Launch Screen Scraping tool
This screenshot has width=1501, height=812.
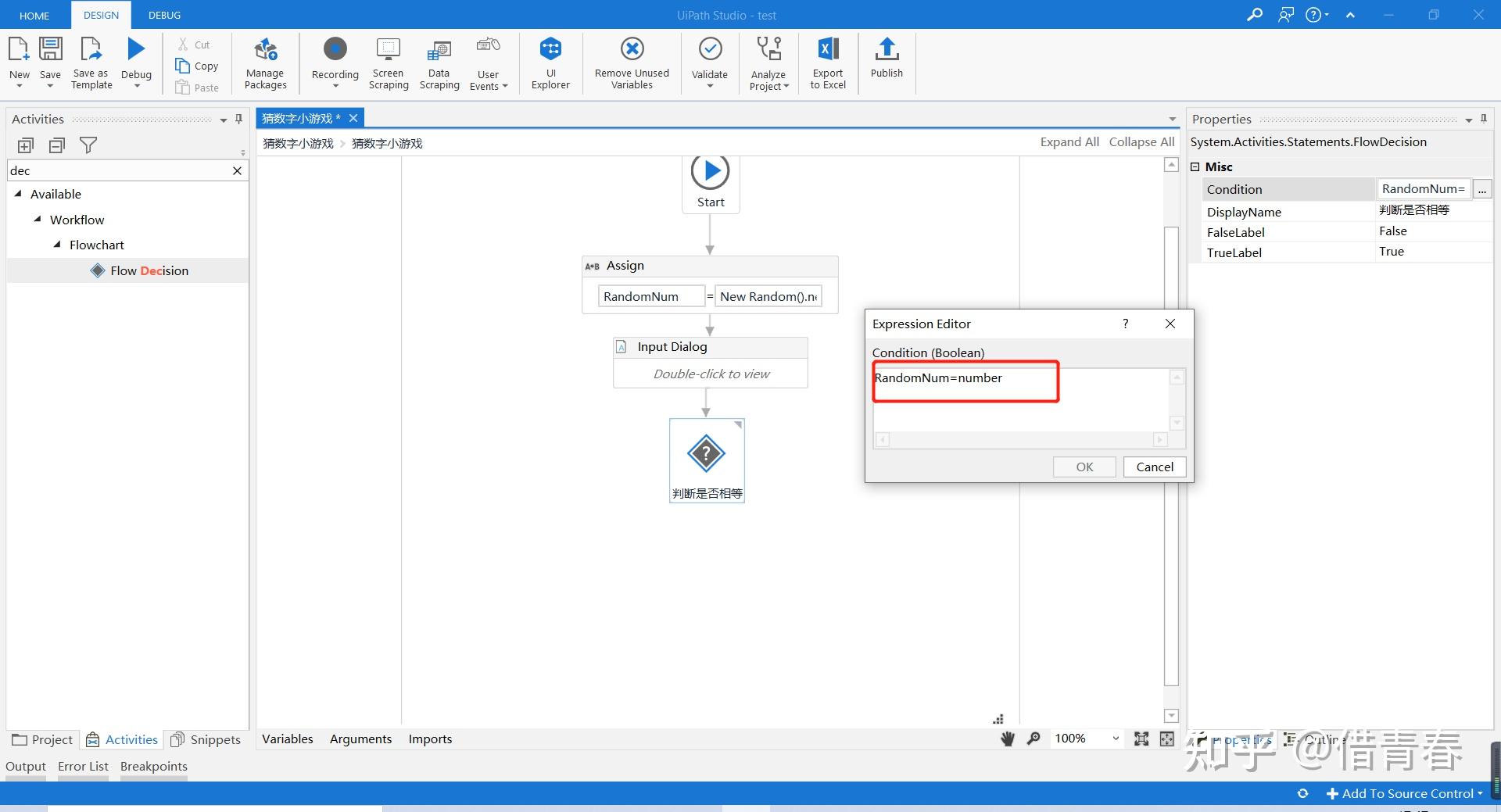[388, 63]
